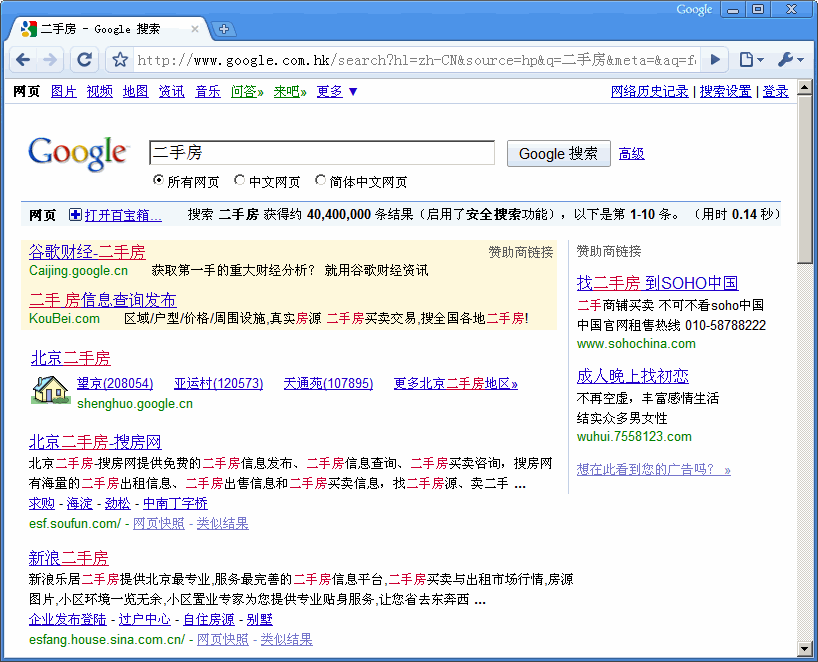818x662 pixels.
Task: Reload the page with the refresh icon
Action: tap(85, 60)
